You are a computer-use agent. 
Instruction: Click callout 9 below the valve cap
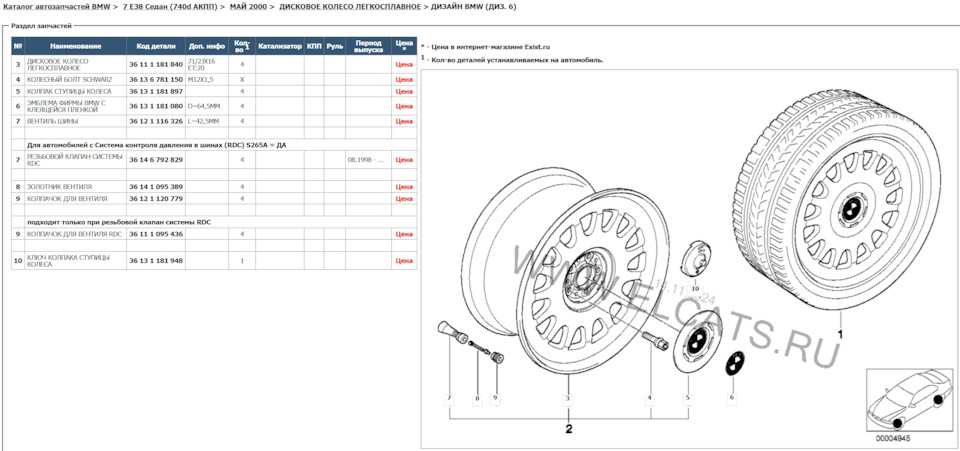[x=496, y=398]
